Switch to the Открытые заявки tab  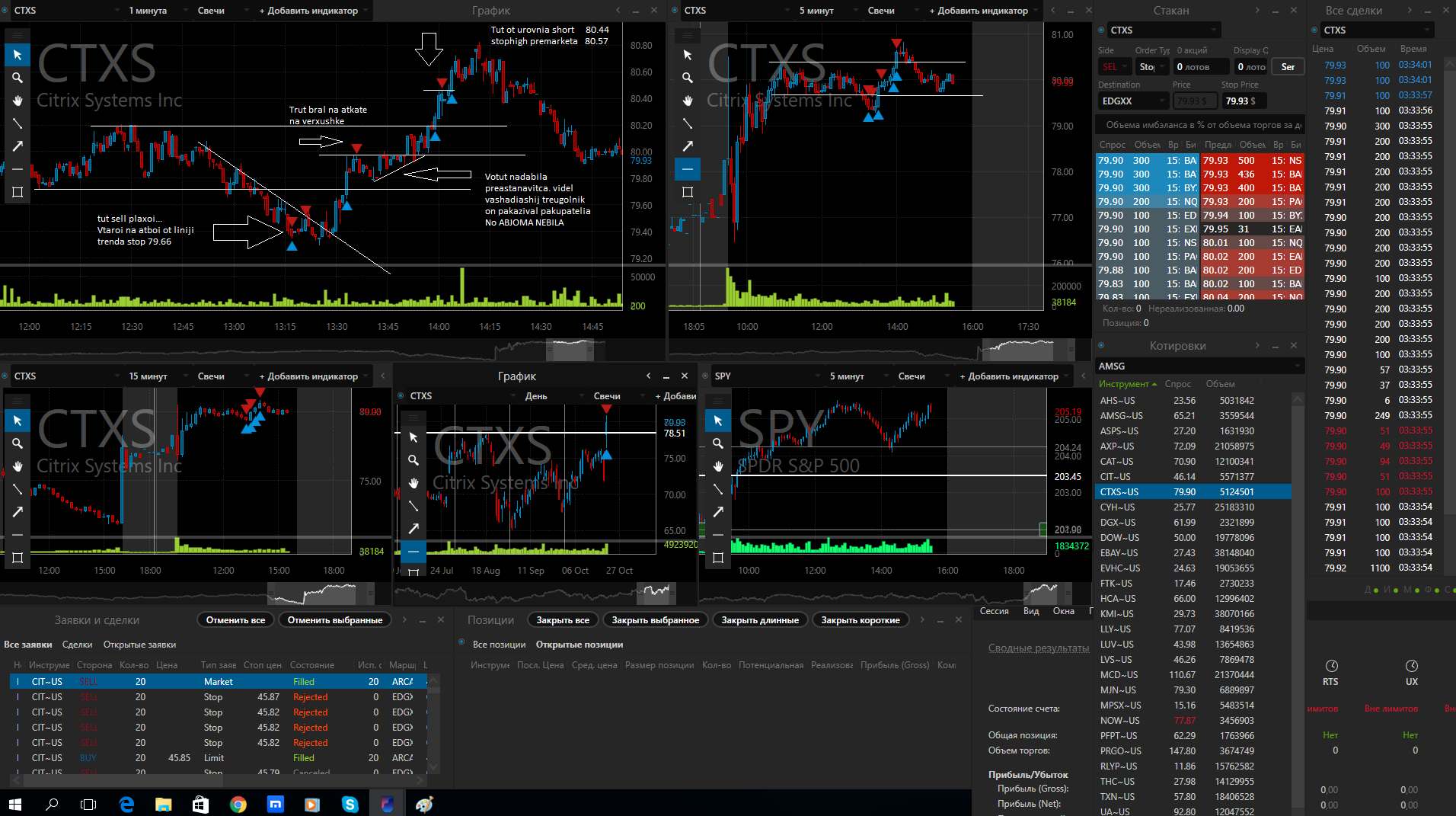coord(139,645)
